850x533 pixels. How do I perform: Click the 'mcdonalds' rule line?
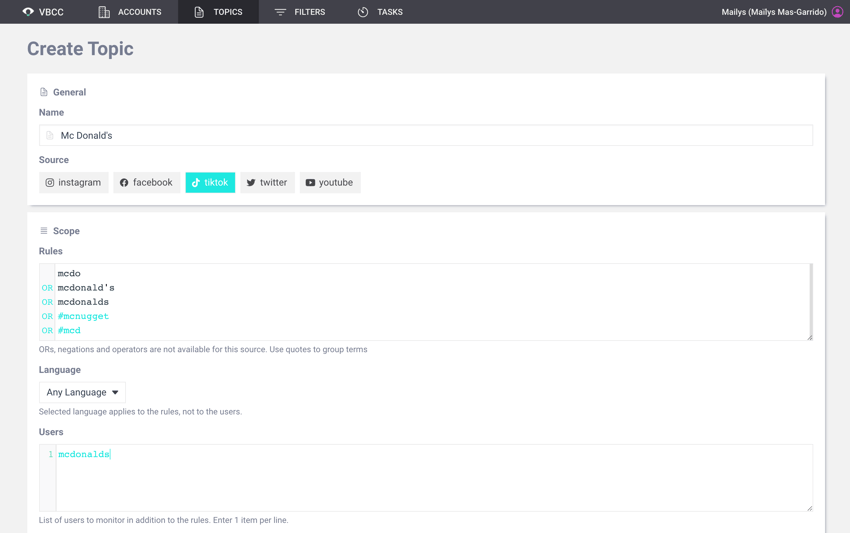pyautogui.click(x=83, y=302)
